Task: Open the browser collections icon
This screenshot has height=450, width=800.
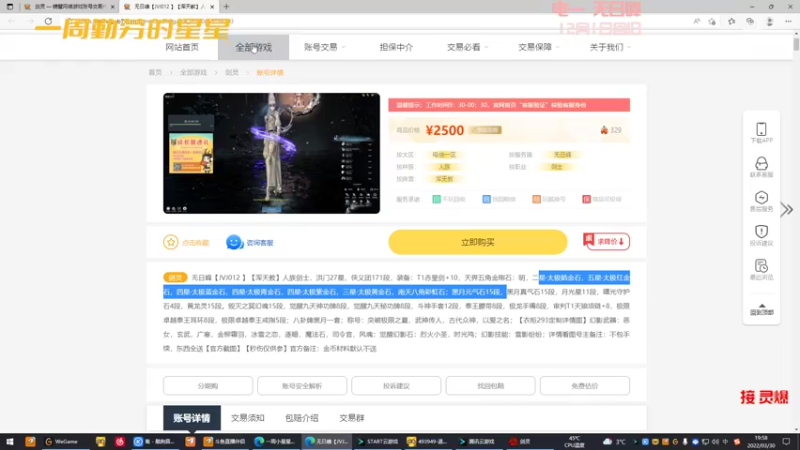Action: [x=749, y=21]
